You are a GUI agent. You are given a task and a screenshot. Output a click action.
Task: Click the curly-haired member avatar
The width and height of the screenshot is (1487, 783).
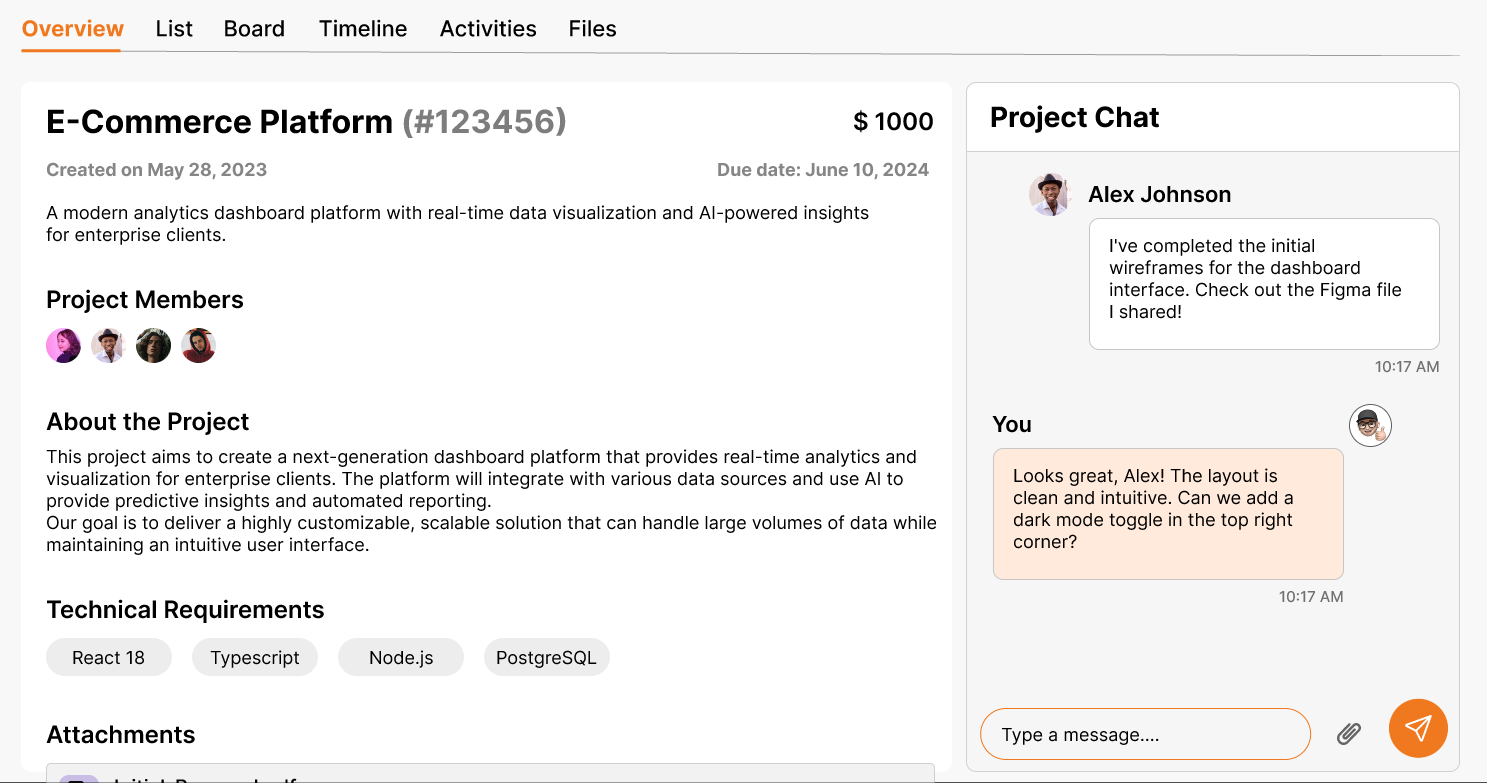coord(153,346)
